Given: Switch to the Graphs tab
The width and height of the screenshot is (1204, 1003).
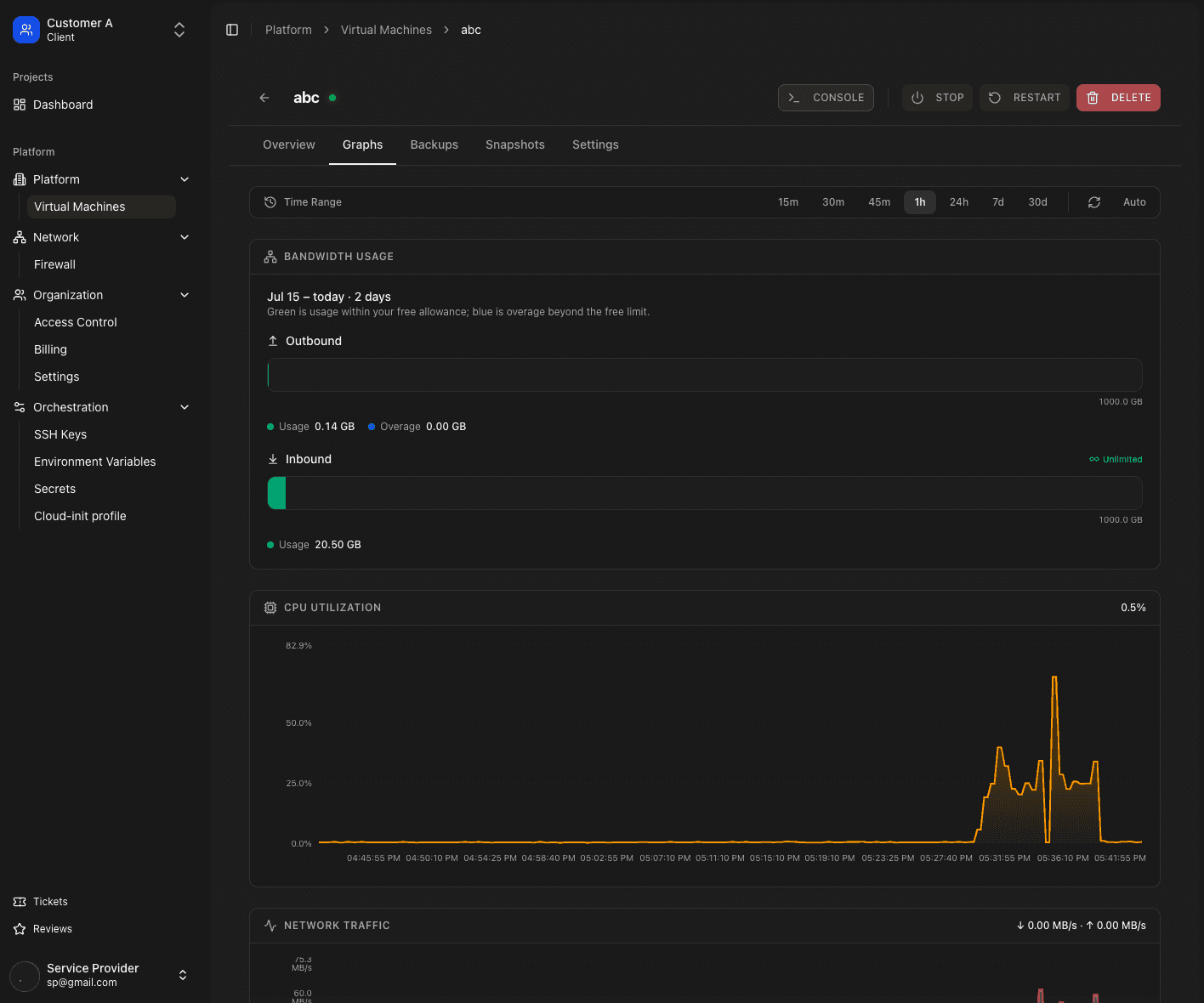Looking at the screenshot, I should [x=362, y=144].
